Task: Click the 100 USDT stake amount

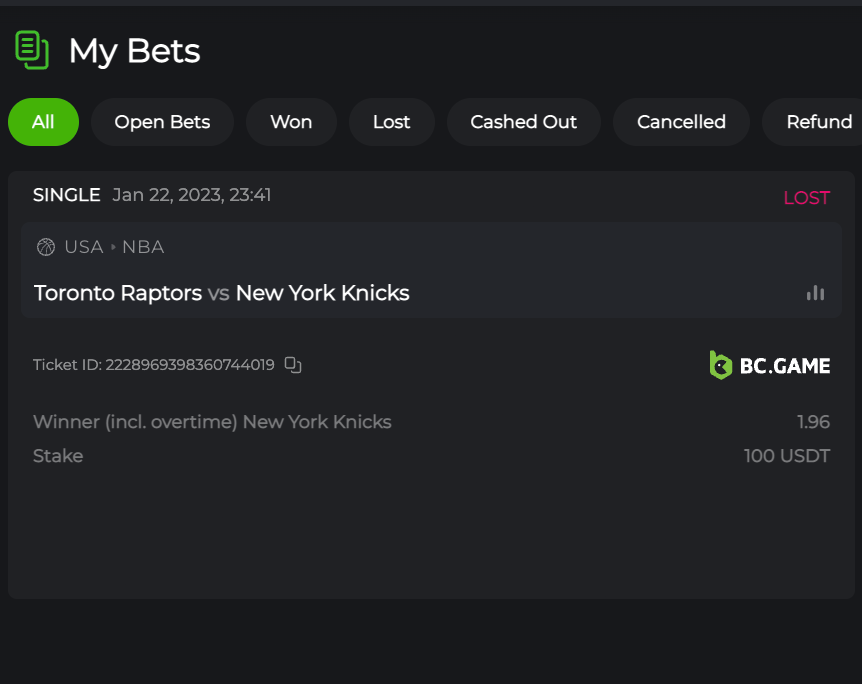Action: coord(786,456)
